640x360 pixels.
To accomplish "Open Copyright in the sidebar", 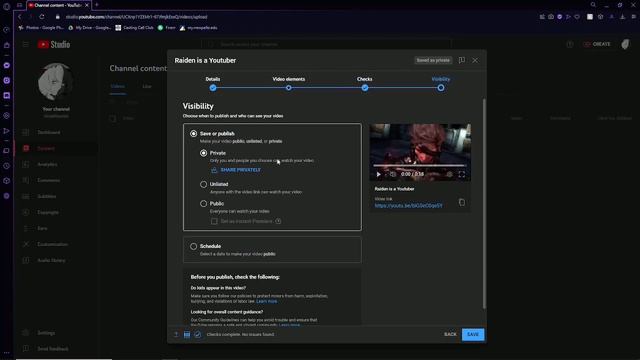I will click(56, 212).
